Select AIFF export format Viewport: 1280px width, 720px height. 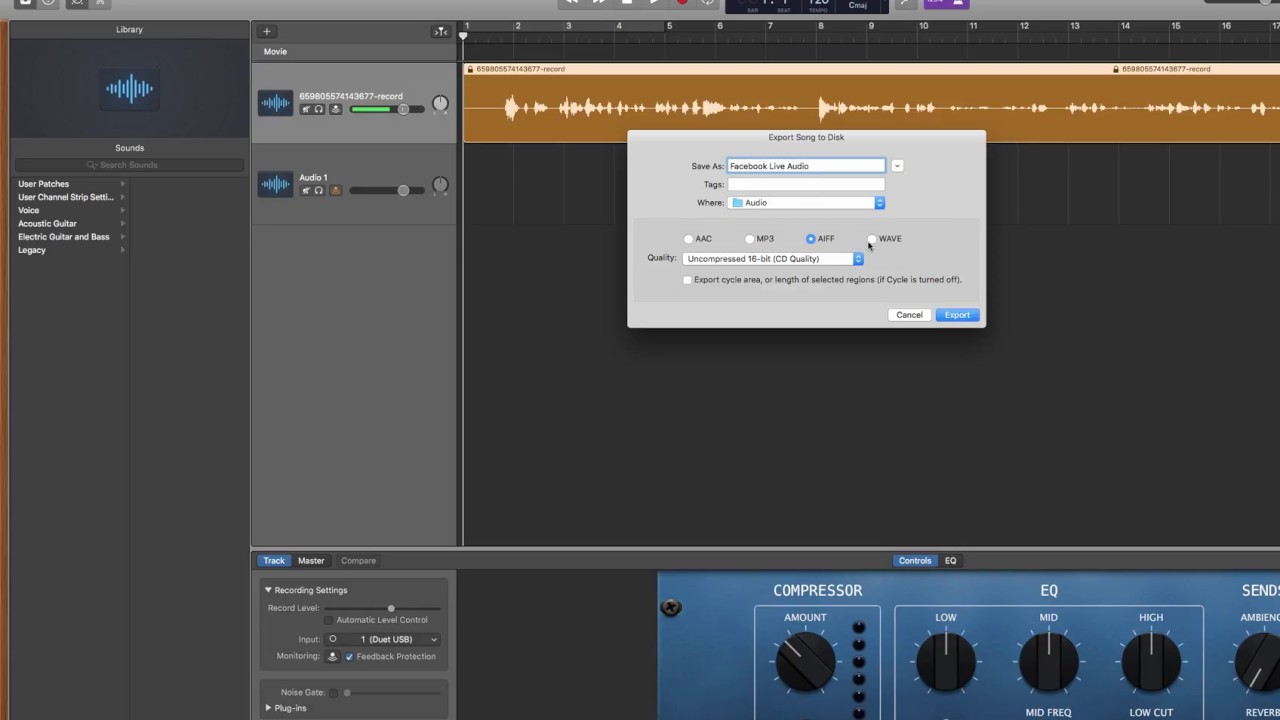[x=811, y=239]
